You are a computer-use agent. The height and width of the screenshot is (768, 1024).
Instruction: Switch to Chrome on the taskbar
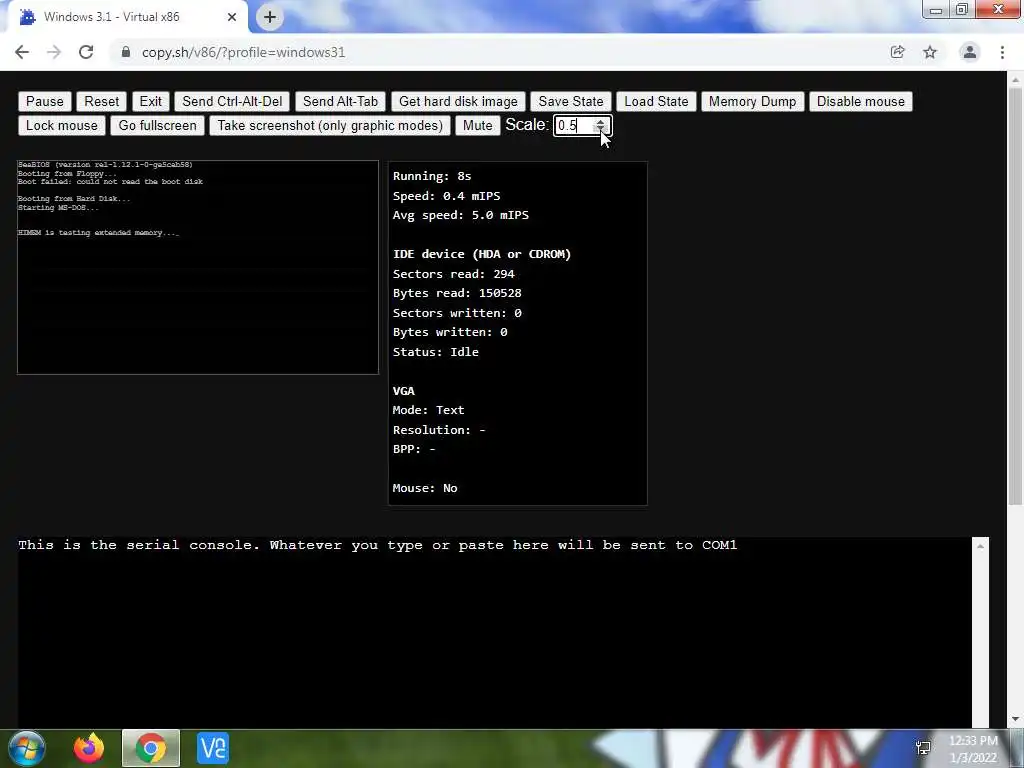[151, 748]
